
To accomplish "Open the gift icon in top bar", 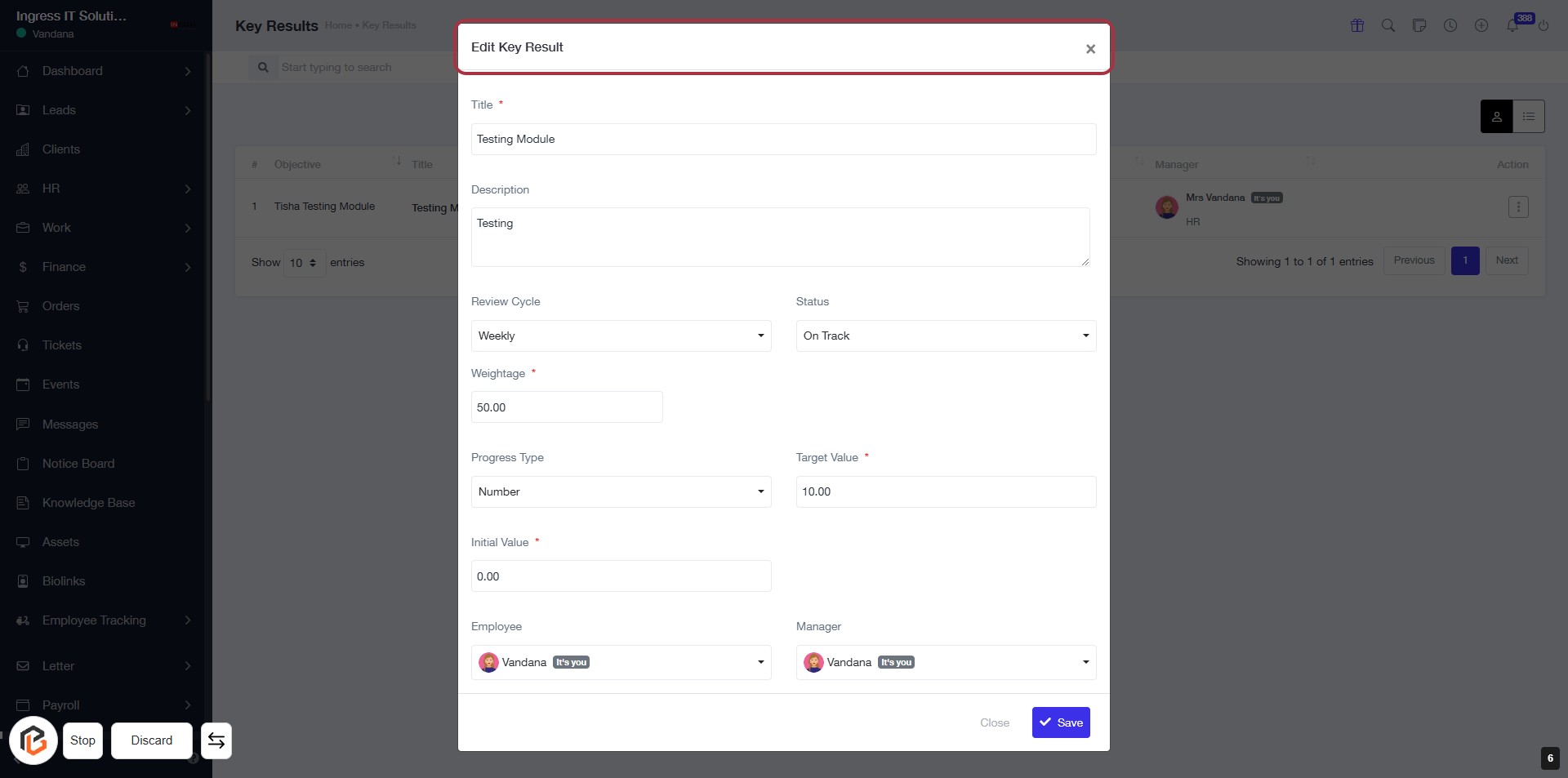I will 1357,25.
